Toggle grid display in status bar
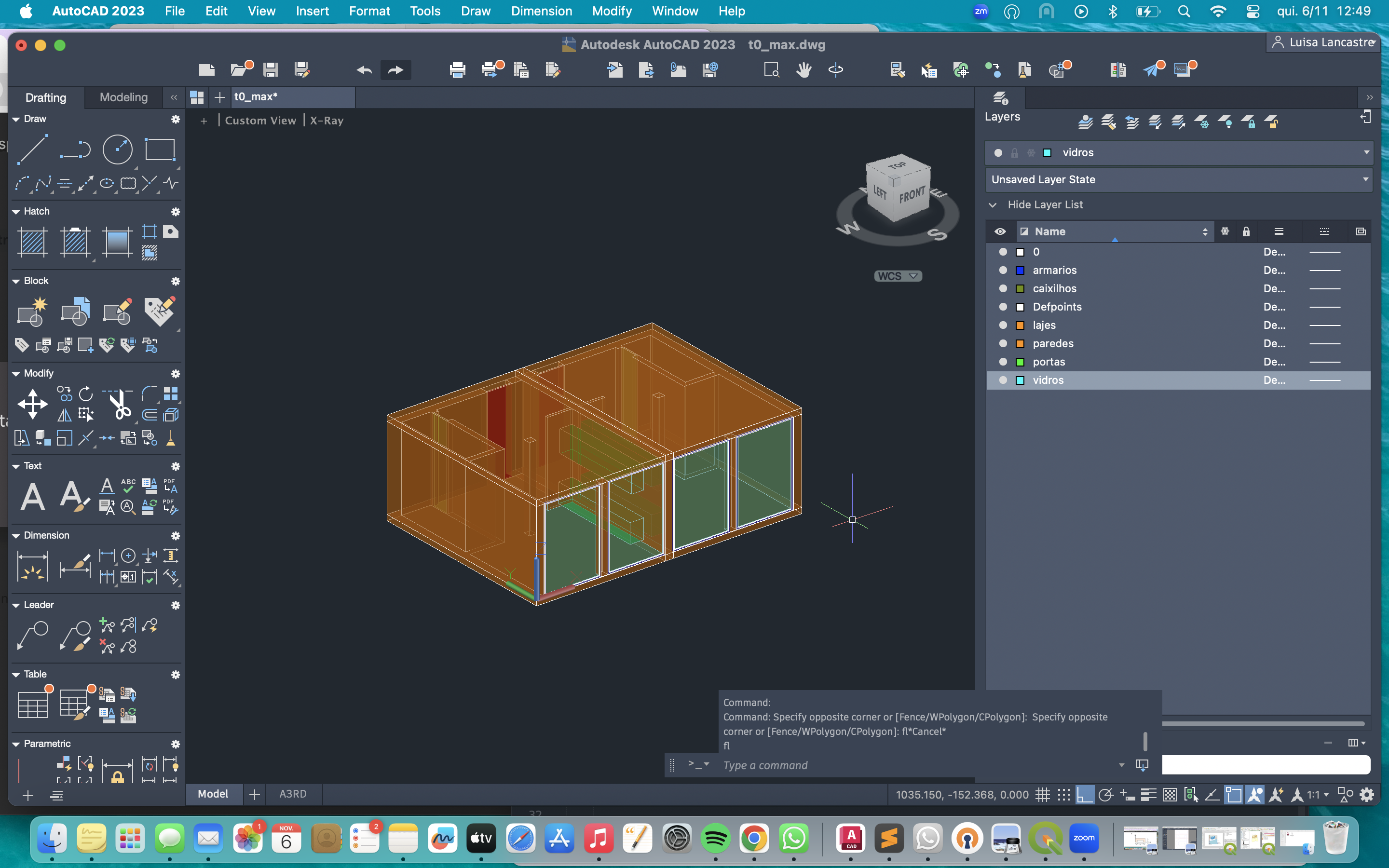 point(1043,795)
